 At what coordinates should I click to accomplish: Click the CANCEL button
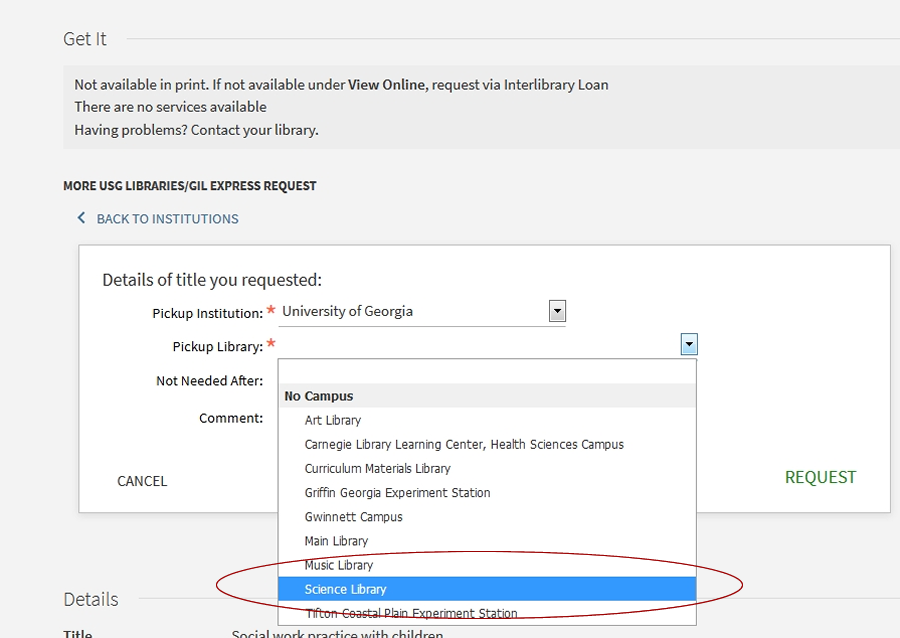tap(142, 481)
